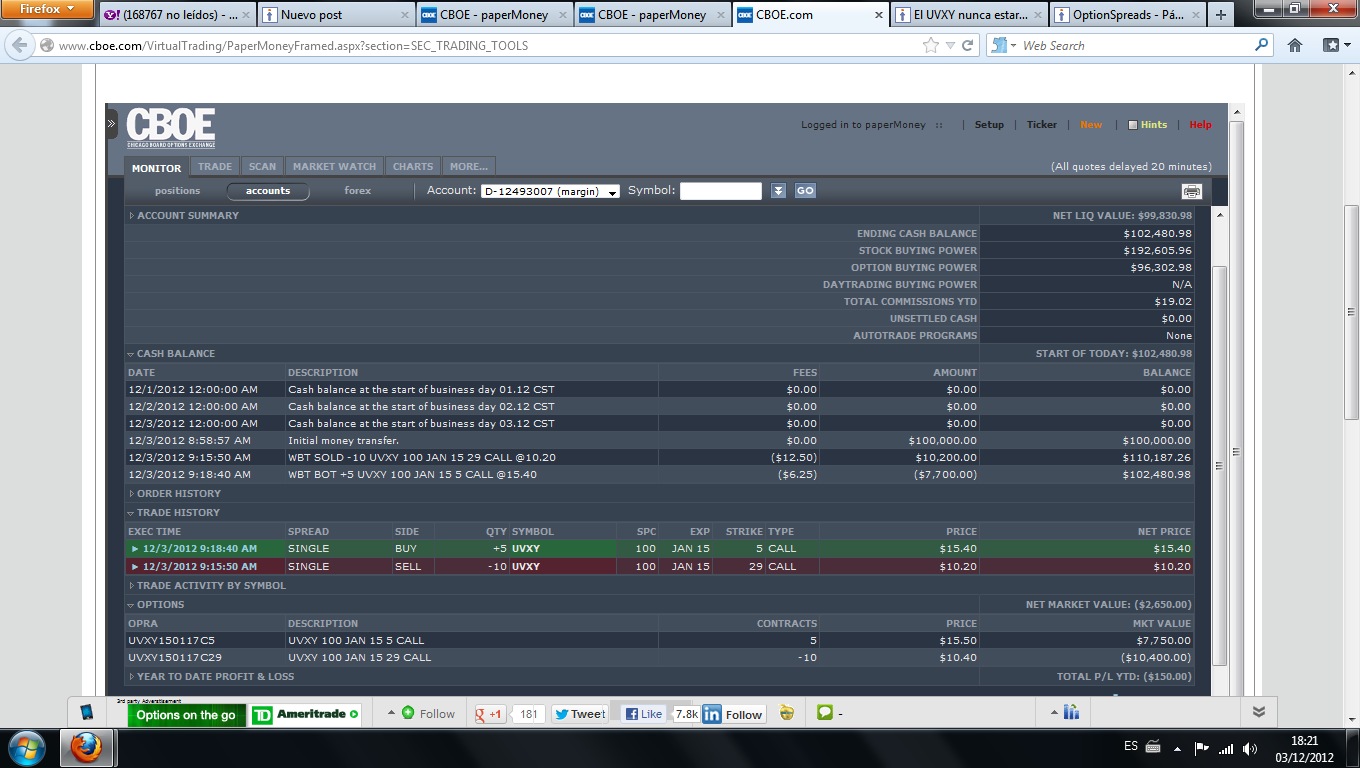The height and width of the screenshot is (768, 1360).
Task: Collapse the Trade History section
Action: 131,513
